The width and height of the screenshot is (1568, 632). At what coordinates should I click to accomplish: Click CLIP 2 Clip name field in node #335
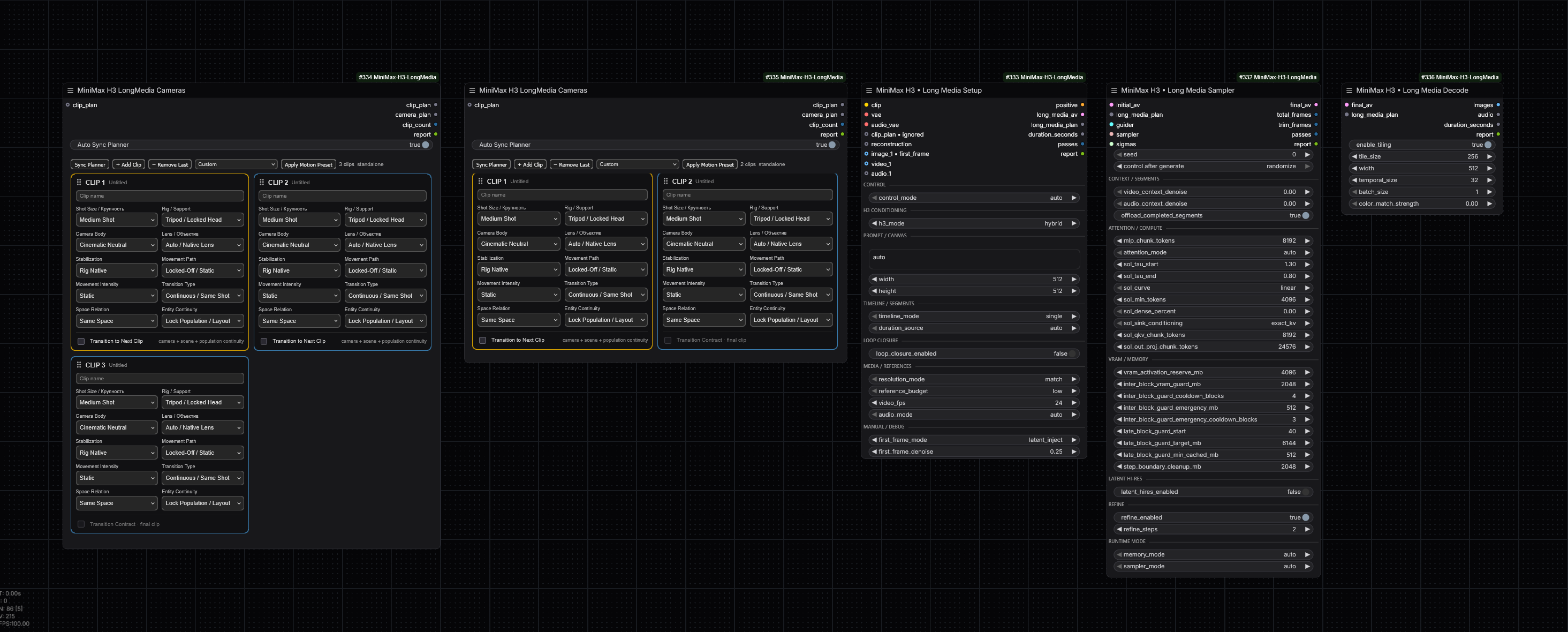(x=747, y=195)
